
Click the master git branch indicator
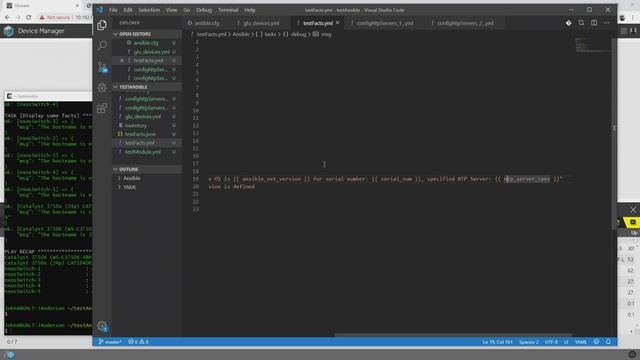(x=110, y=342)
